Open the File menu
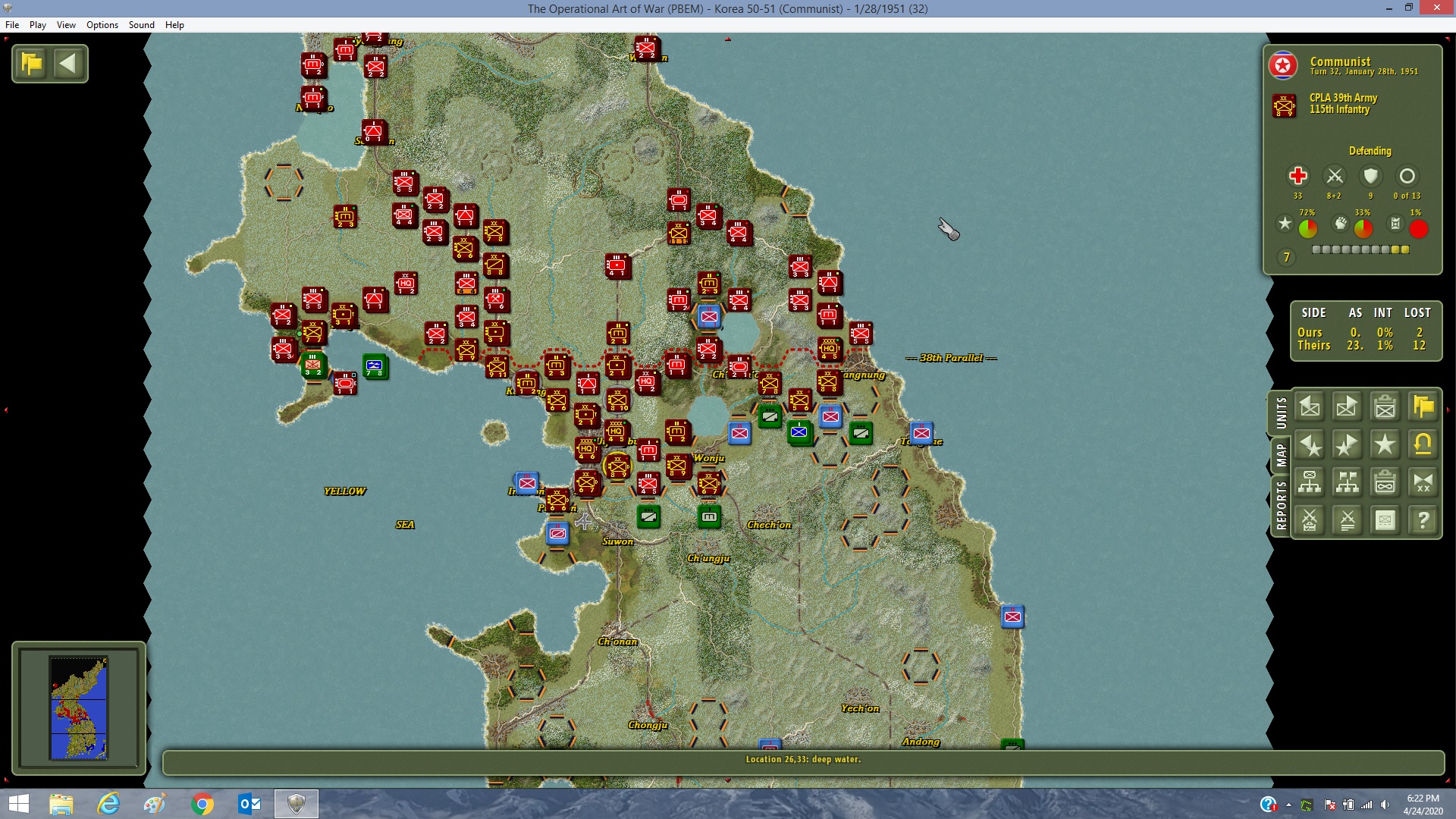The height and width of the screenshot is (819, 1456). [12, 25]
